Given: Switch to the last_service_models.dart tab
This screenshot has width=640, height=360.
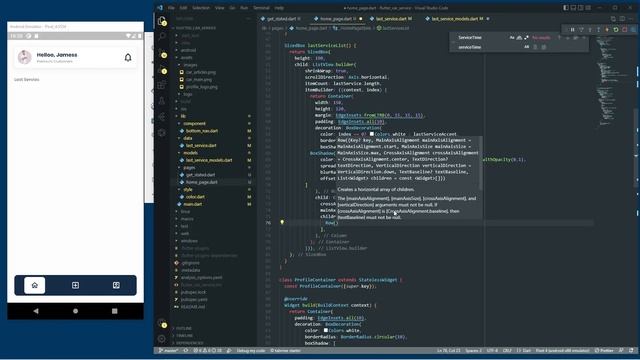Looking at the screenshot, I should (x=455, y=19).
